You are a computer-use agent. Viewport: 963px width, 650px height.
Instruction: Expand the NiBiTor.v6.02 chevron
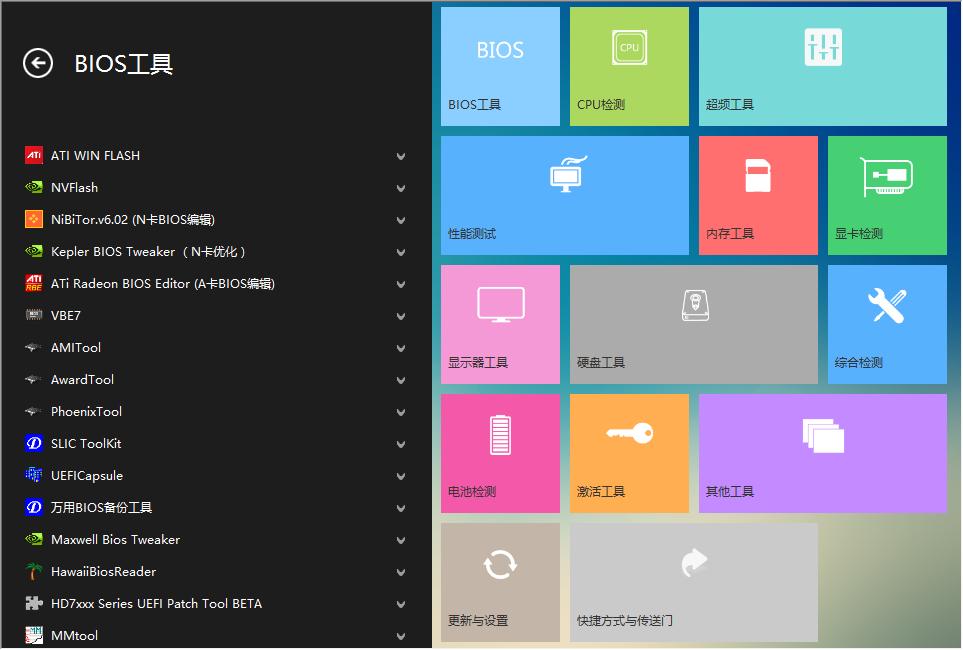coord(400,220)
